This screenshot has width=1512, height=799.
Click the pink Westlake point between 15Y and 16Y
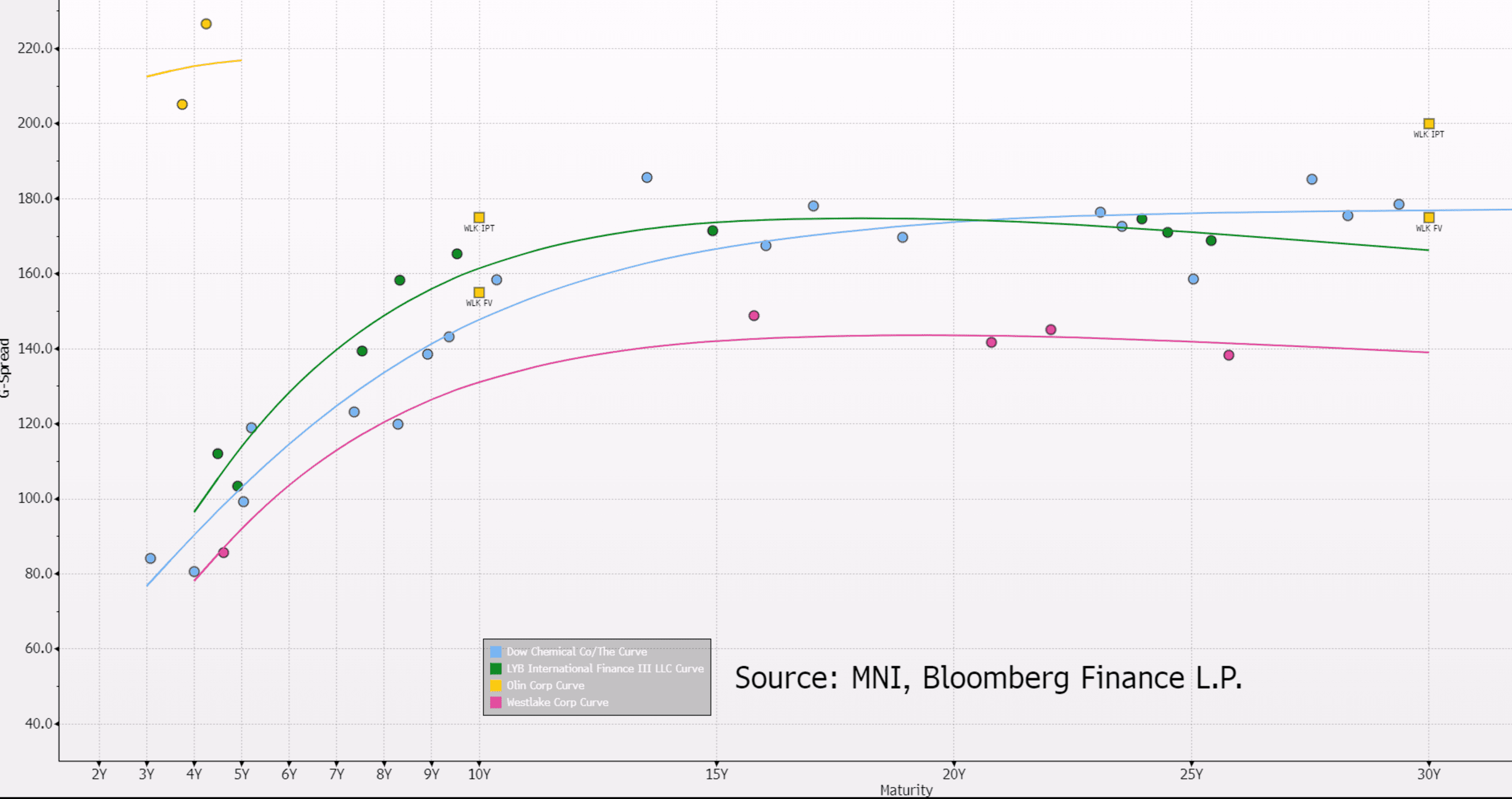754,316
